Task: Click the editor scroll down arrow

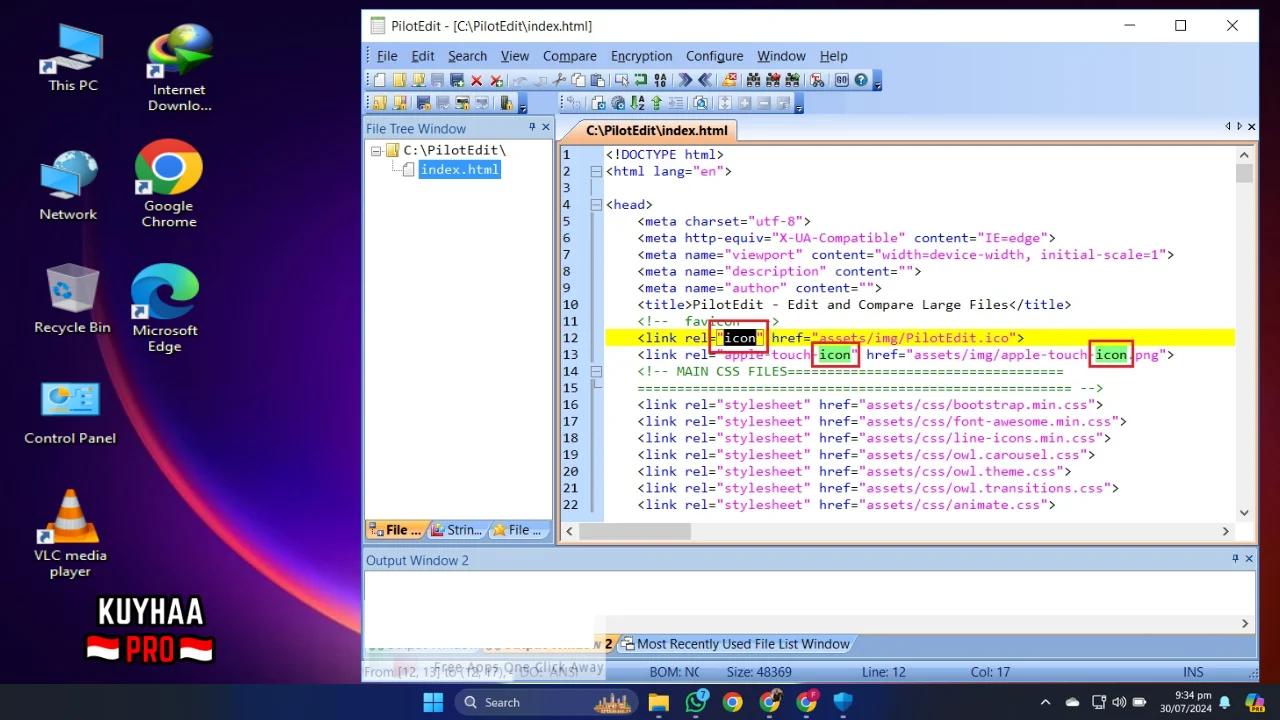Action: (x=1244, y=513)
